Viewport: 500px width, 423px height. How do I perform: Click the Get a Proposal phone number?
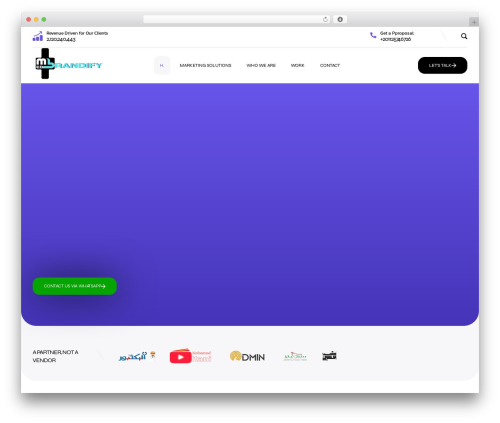(x=395, y=39)
